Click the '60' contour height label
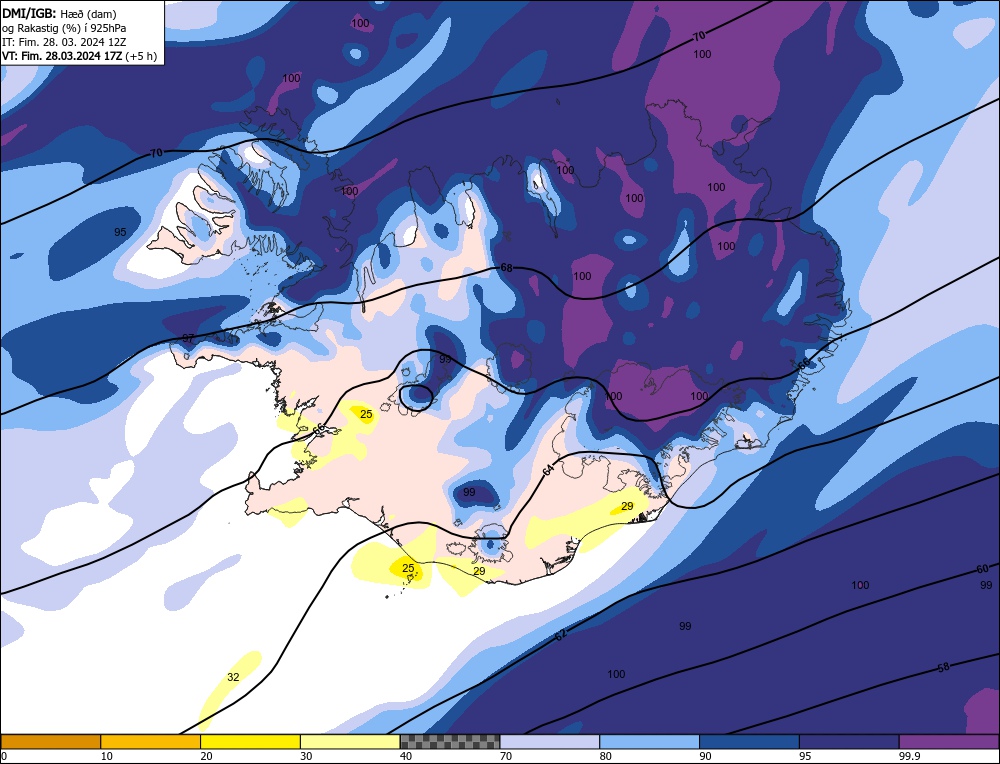Image resolution: width=1000 pixels, height=764 pixels. [x=983, y=569]
